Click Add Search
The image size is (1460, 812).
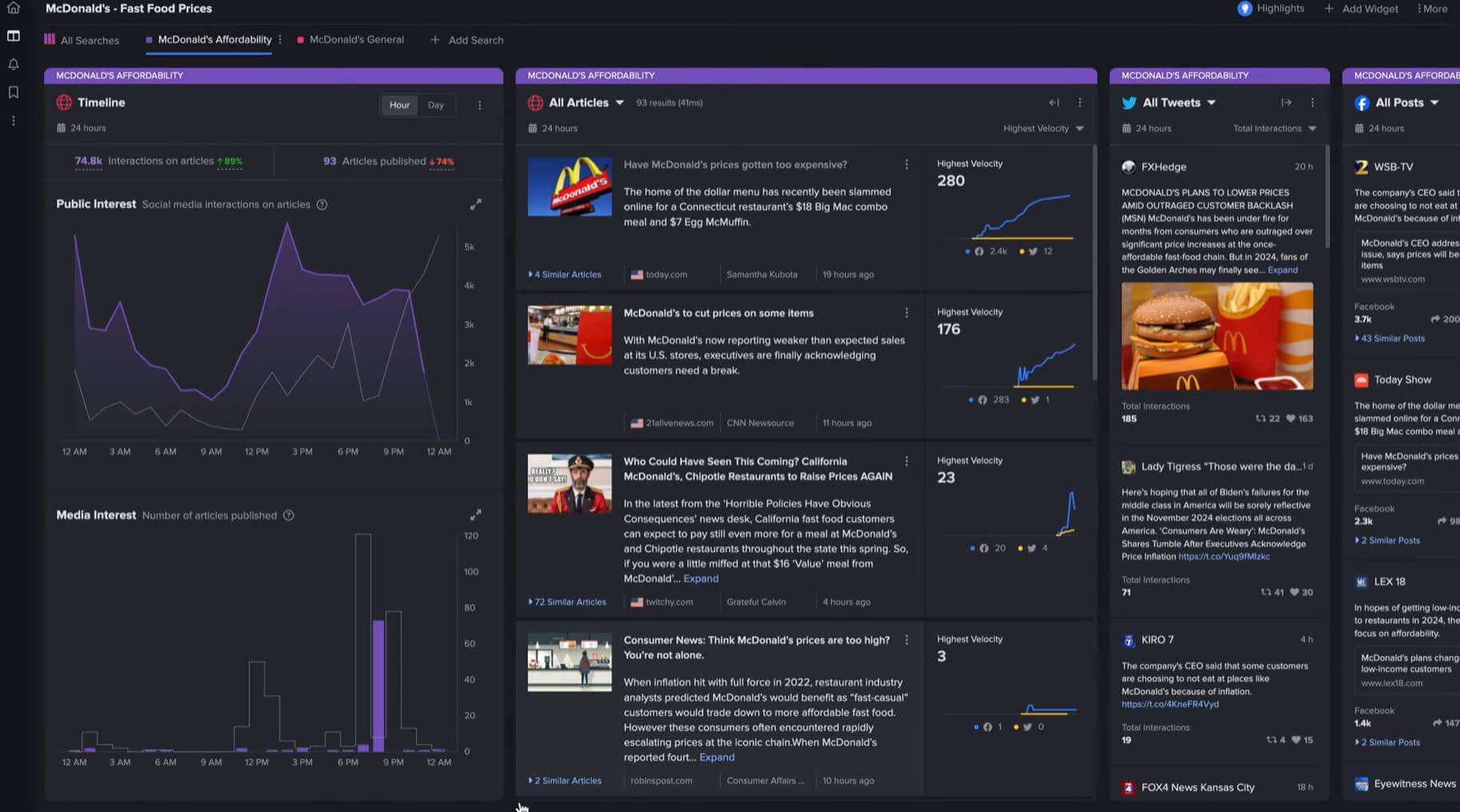[x=467, y=40]
